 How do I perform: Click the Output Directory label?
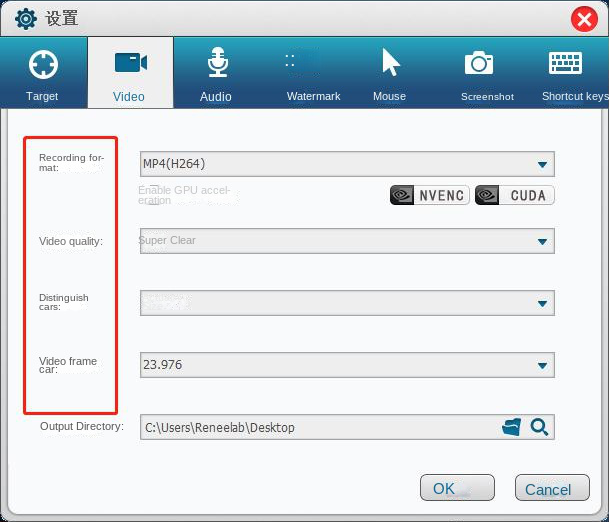pos(82,426)
